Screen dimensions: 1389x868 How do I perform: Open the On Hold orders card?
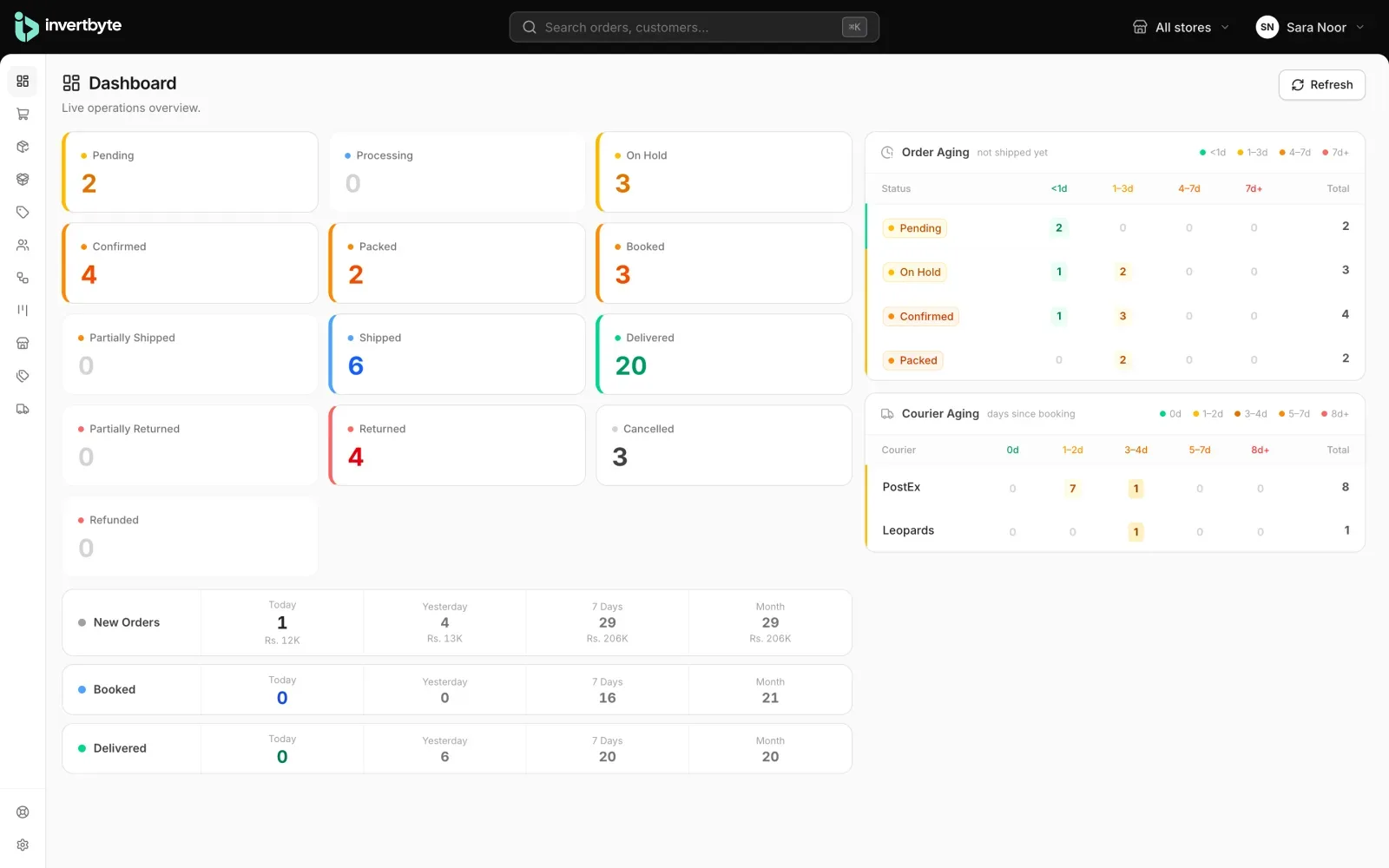(x=724, y=172)
